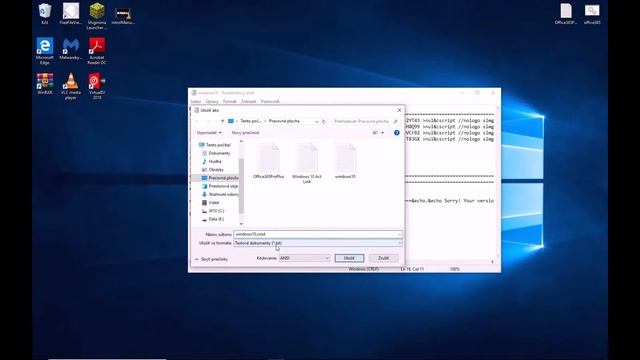This screenshot has height=360, width=640.
Task: Open Formát menu in the Notepad window
Action: coord(229,101)
